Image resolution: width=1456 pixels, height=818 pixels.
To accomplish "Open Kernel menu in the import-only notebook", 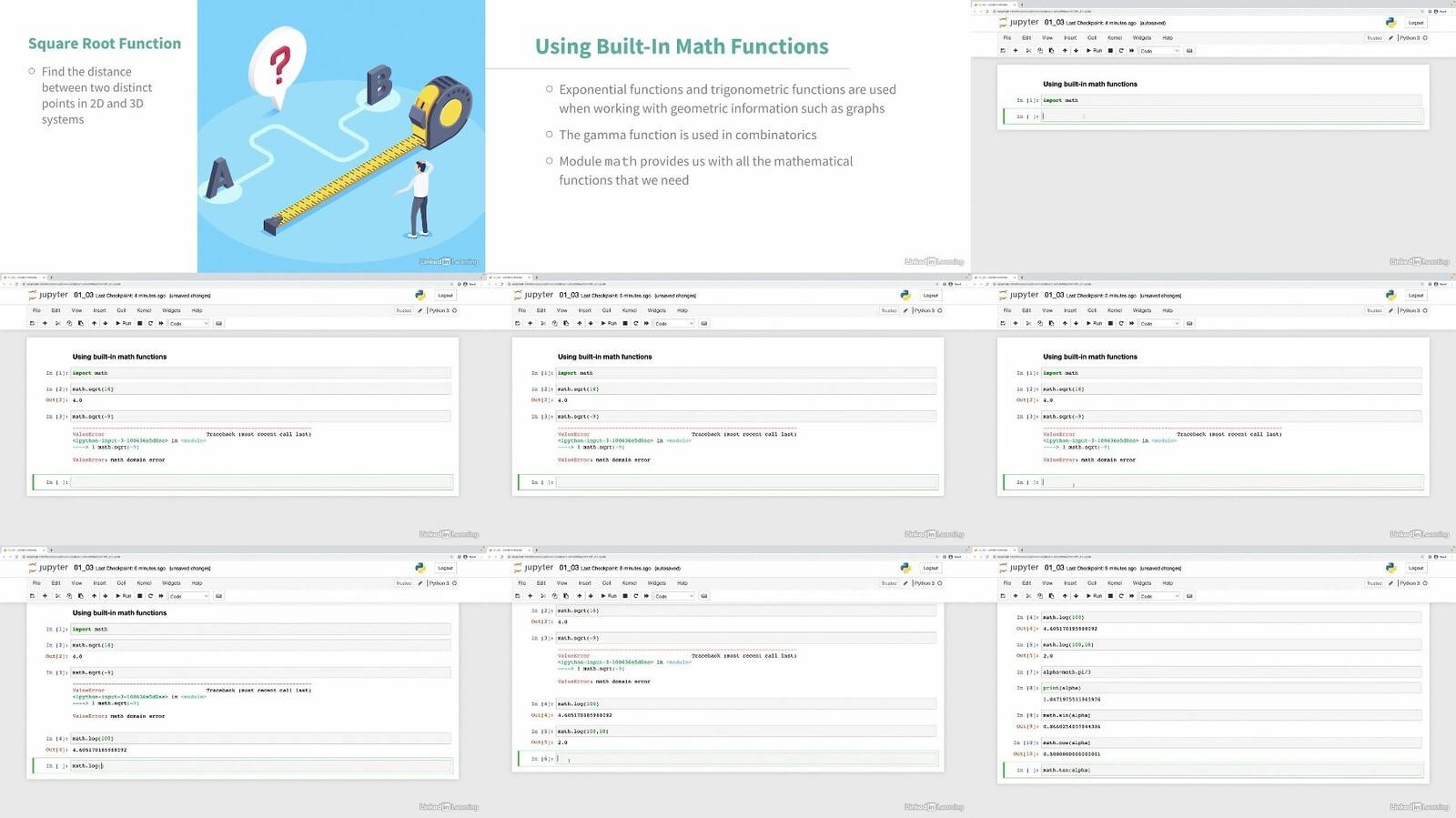I will coord(1114,38).
